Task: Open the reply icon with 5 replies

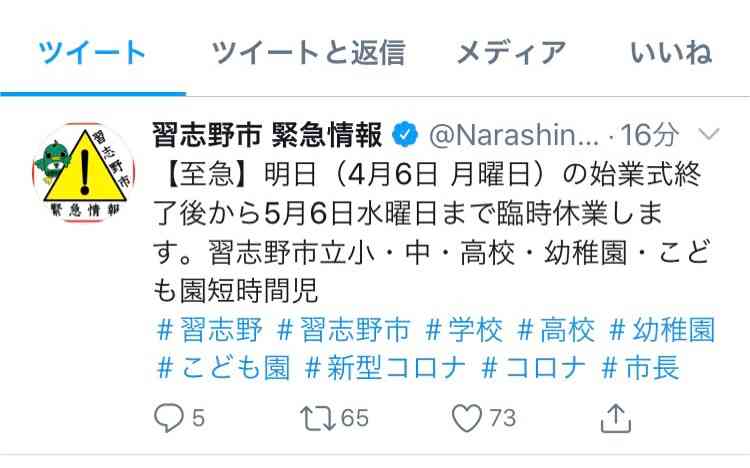Action: click(x=169, y=418)
